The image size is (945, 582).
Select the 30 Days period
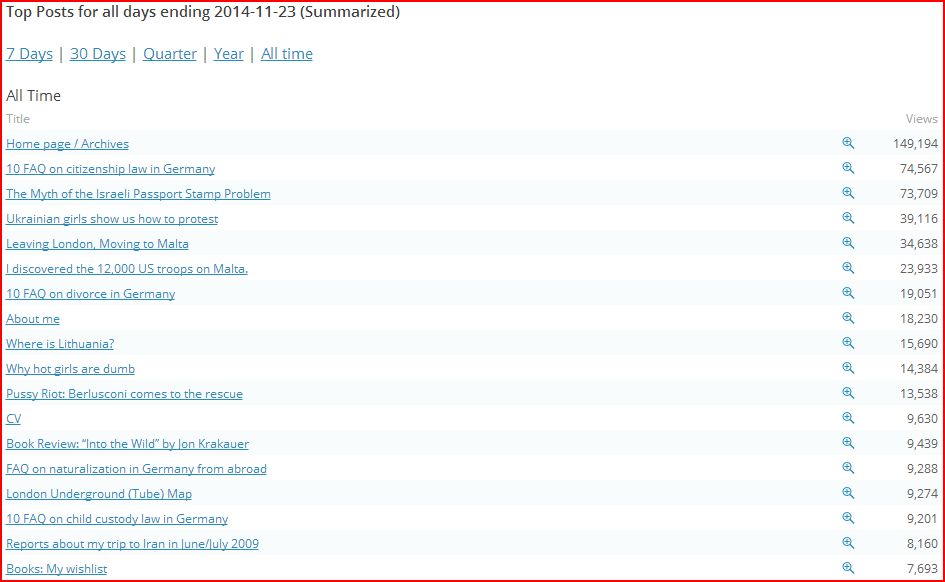pos(98,54)
